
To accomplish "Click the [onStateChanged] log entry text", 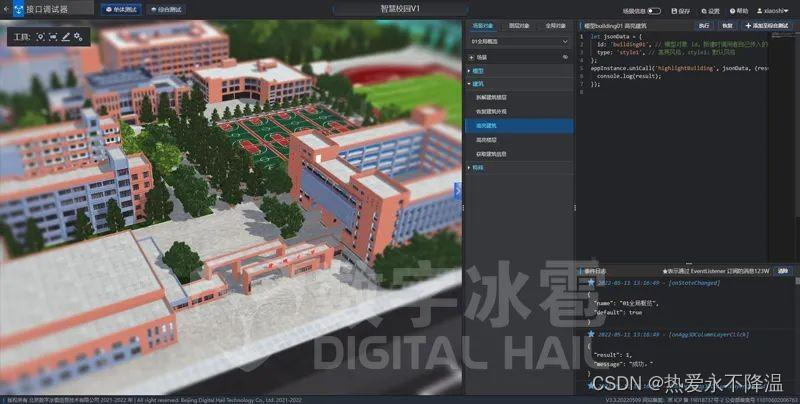I will tap(694, 283).
